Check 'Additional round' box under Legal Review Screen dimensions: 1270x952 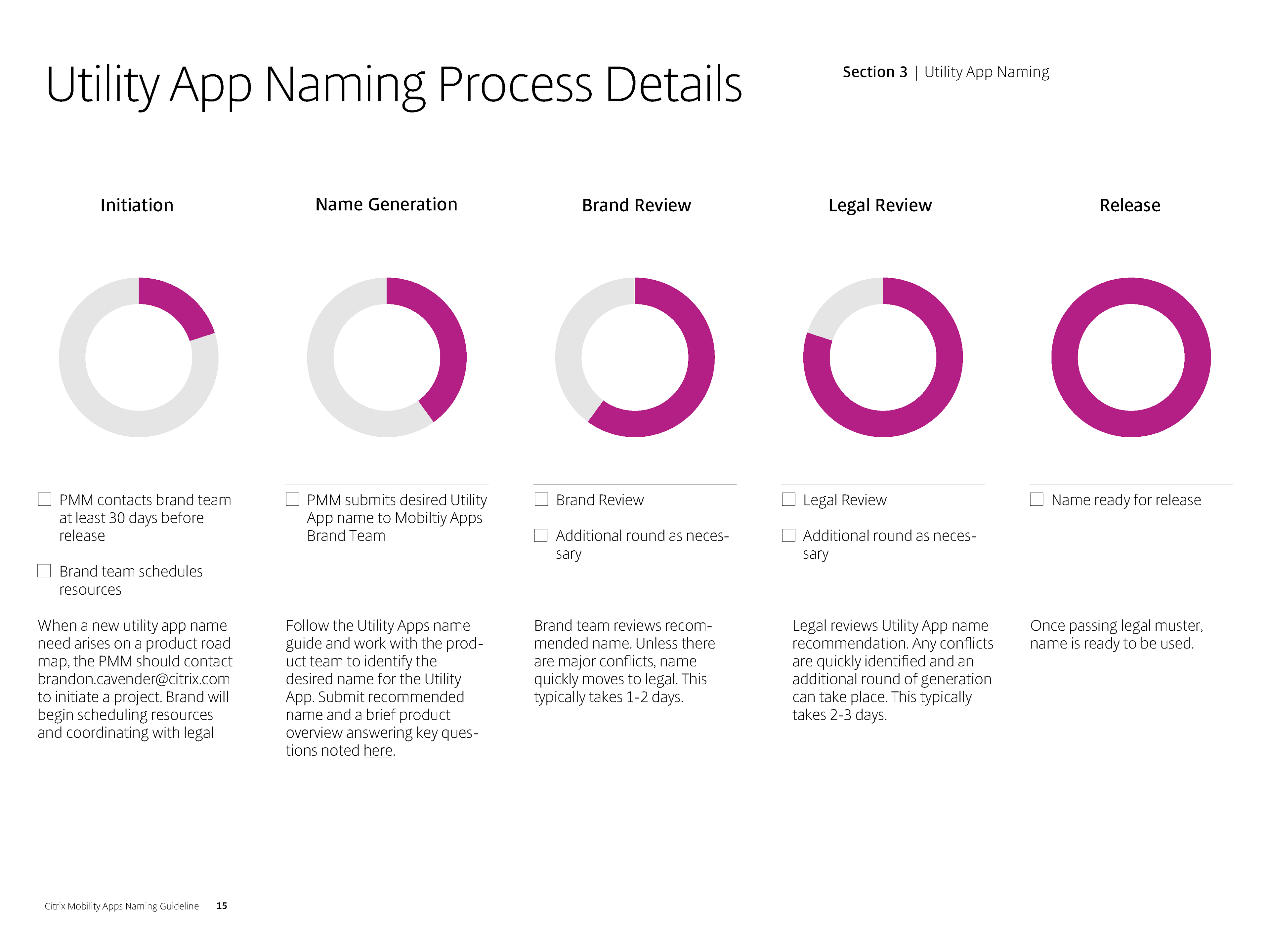coord(789,535)
